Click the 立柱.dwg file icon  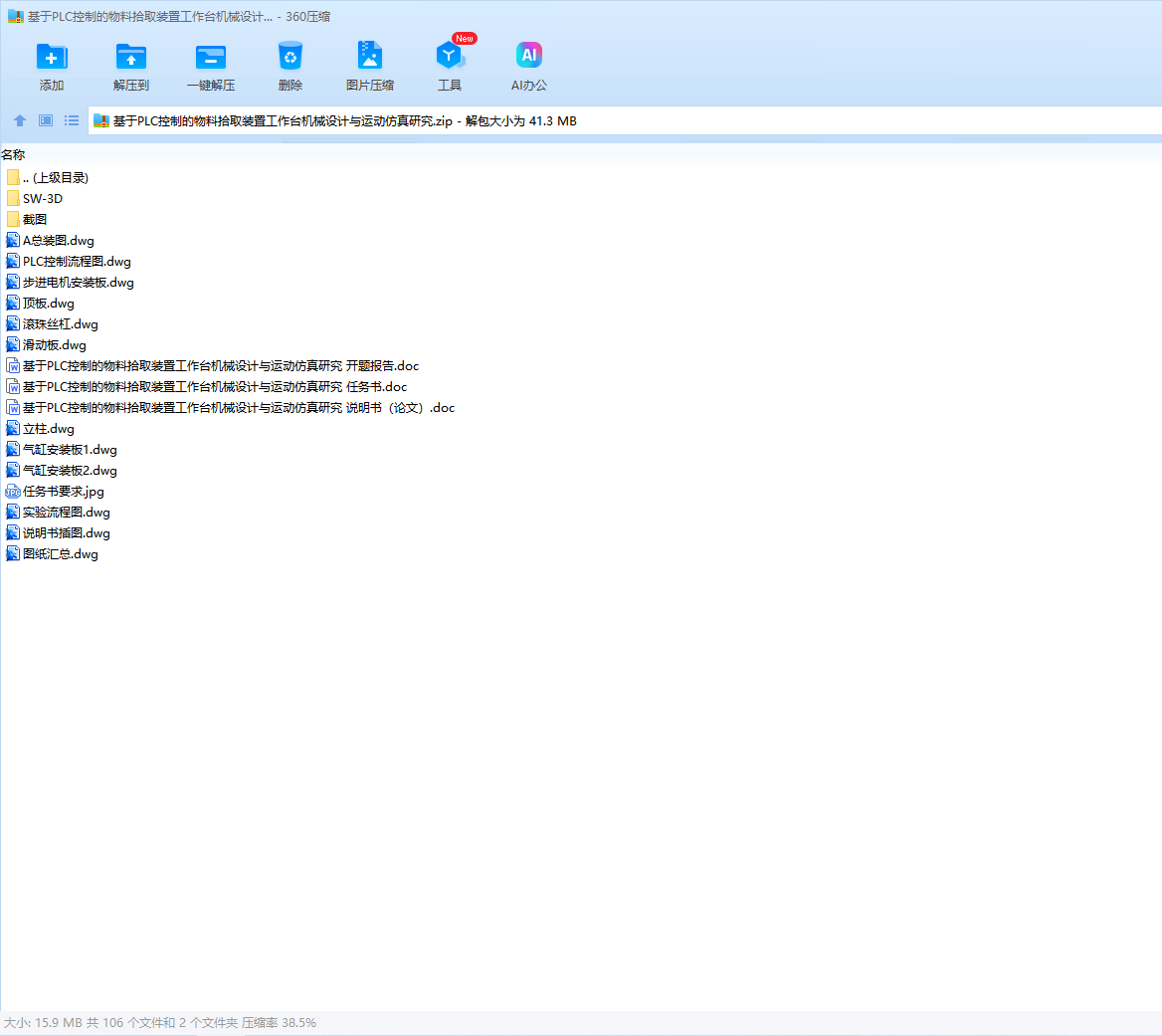click(x=13, y=428)
